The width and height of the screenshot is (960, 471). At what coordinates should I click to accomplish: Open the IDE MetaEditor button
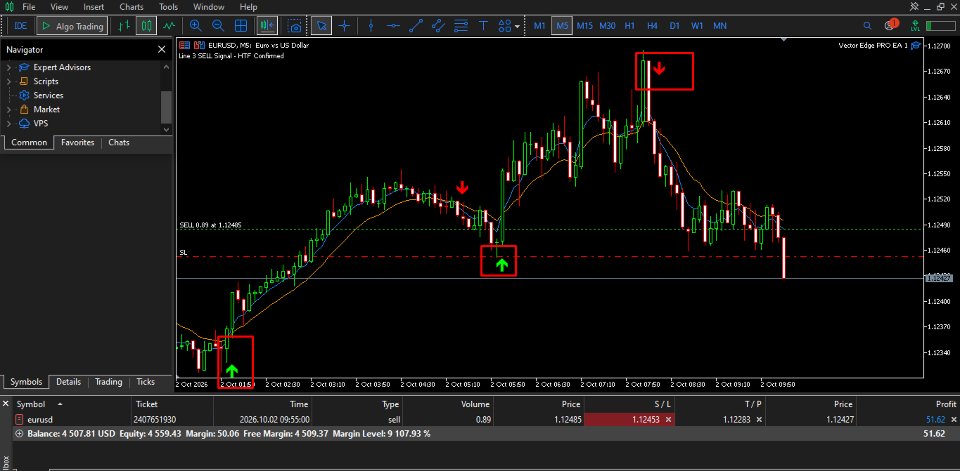pyautogui.click(x=20, y=26)
